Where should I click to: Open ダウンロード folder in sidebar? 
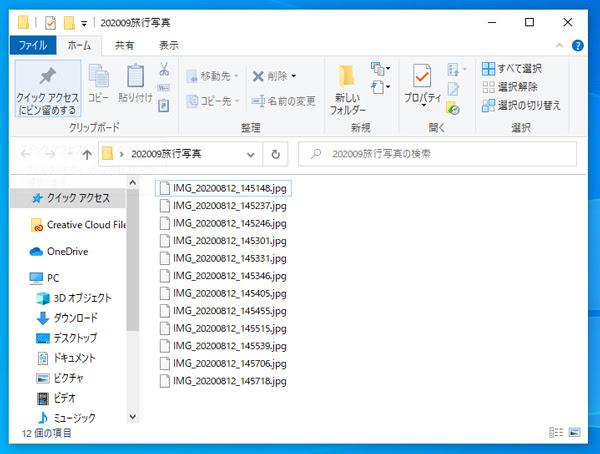tap(67, 318)
